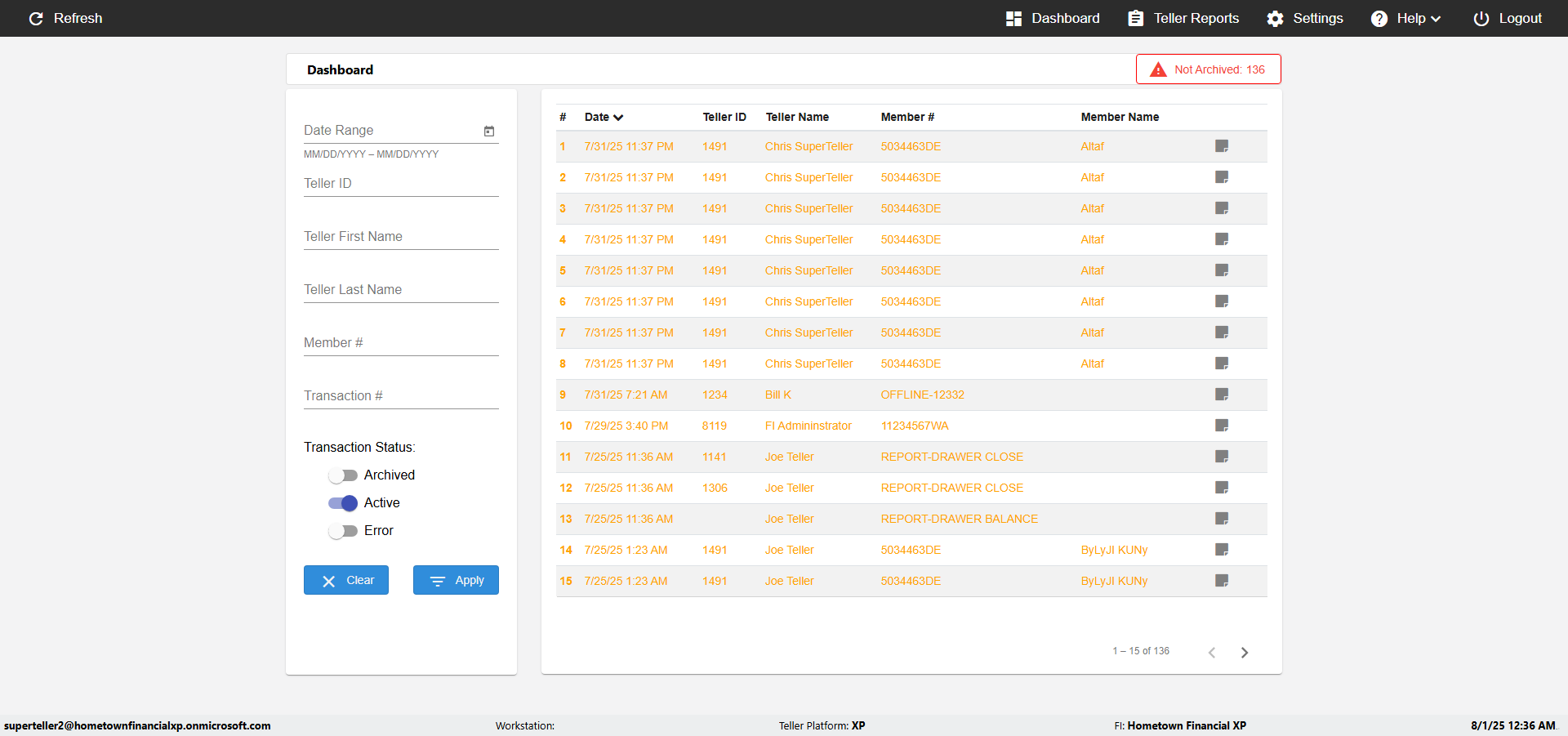1568x736 pixels.
Task: Go to next page of results
Action: [1245, 652]
